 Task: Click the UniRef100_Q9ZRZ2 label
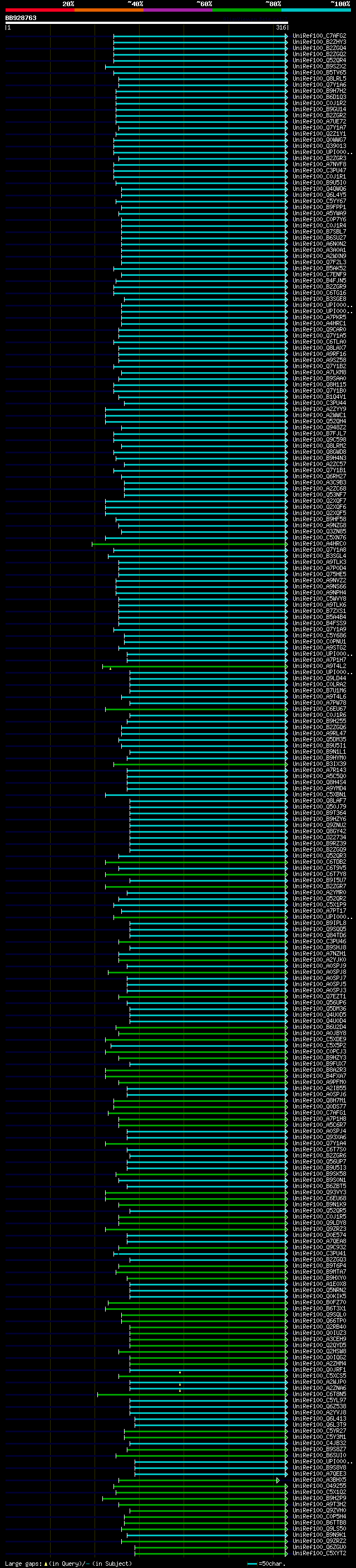(x=319, y=1541)
